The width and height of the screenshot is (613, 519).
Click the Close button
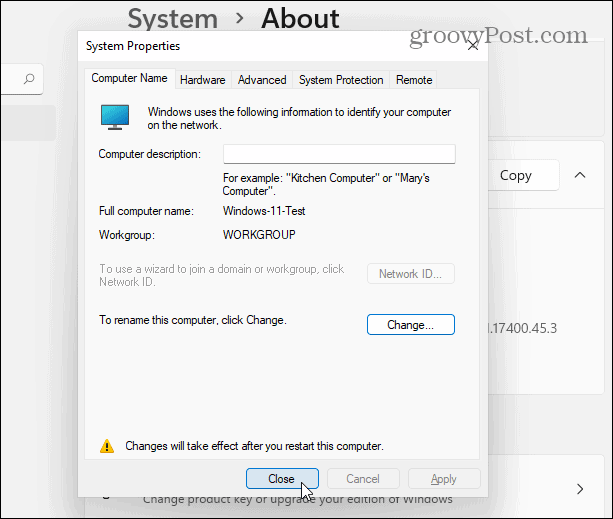coord(282,479)
